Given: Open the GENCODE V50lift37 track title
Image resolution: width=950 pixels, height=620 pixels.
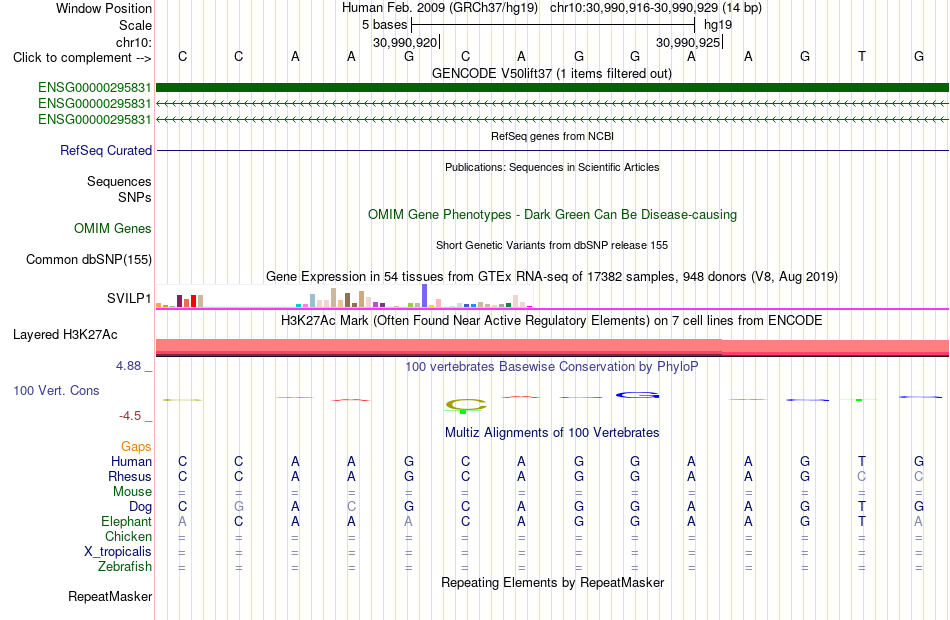Looking at the screenshot, I should point(551,73).
